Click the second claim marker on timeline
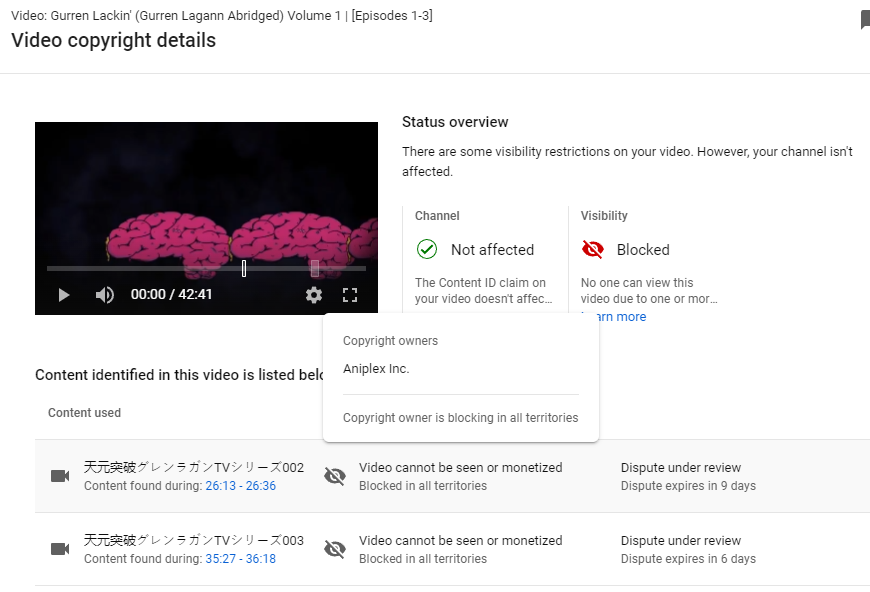 tap(315, 269)
